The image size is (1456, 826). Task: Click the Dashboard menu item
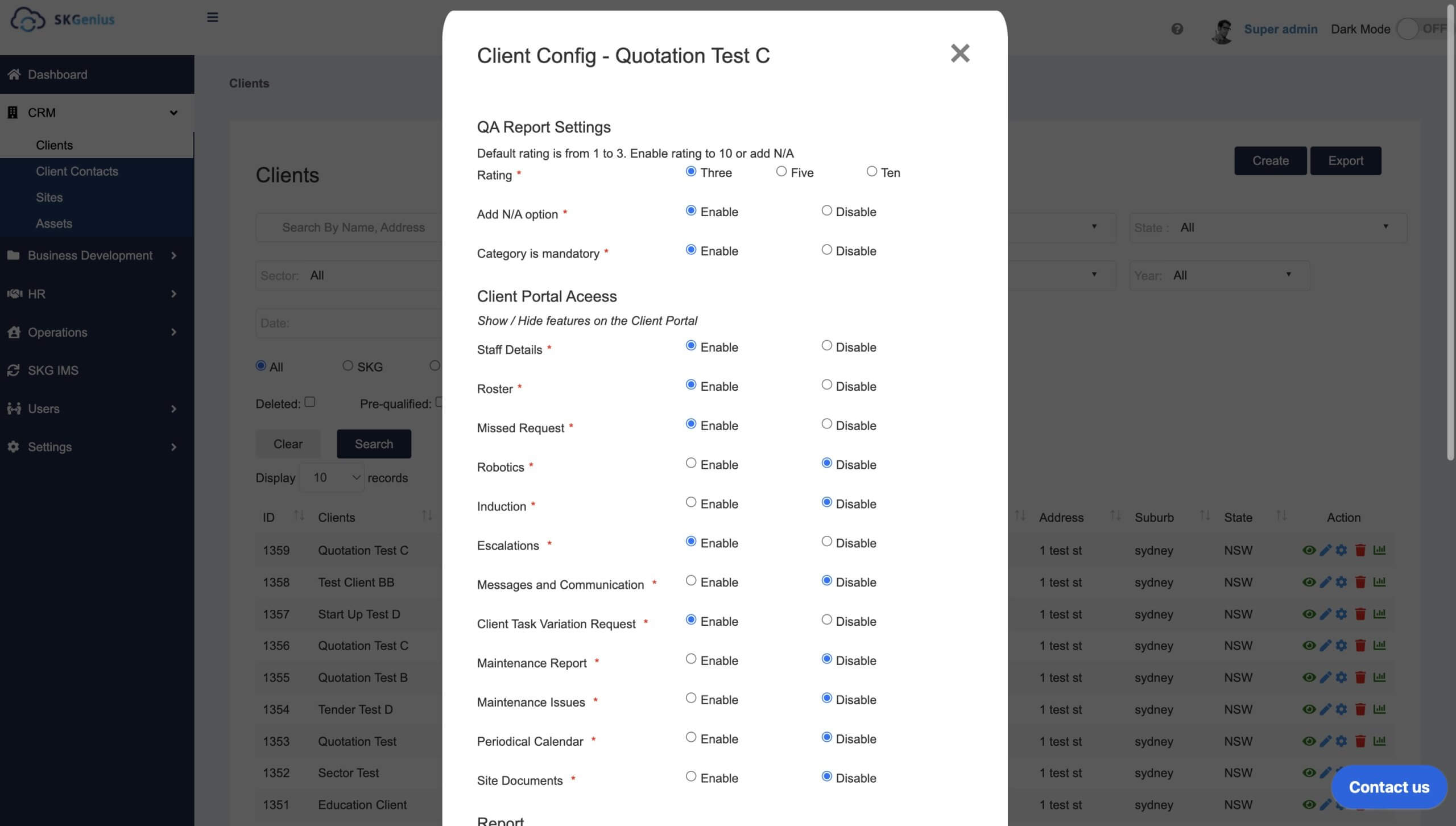coord(57,74)
